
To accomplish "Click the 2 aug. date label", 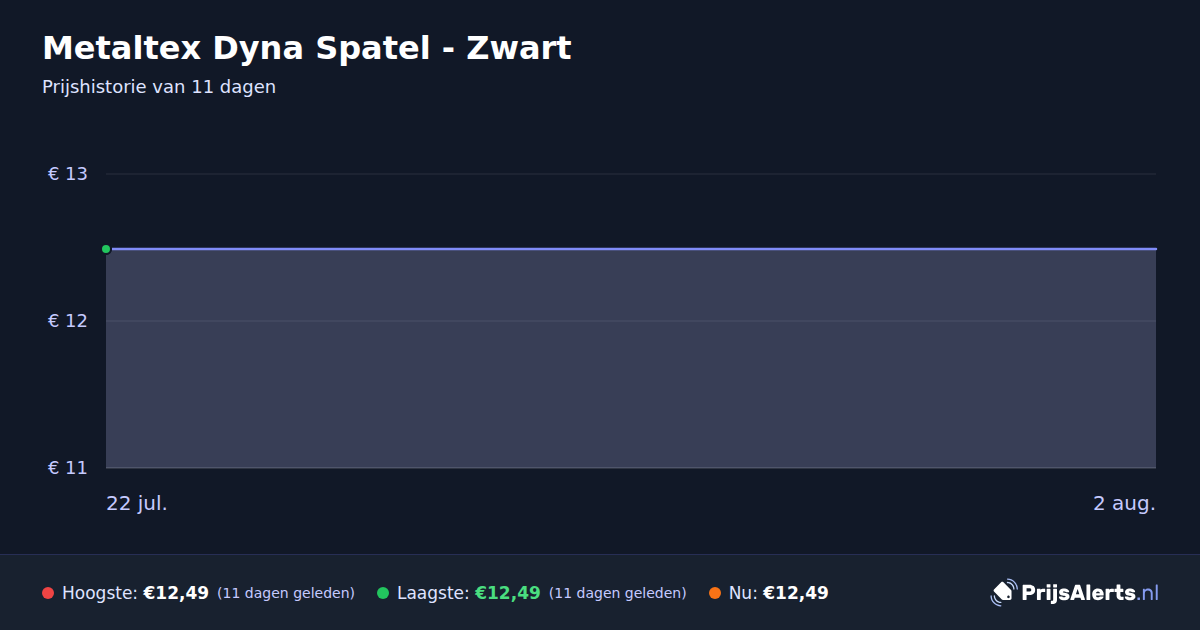I will click(x=1124, y=503).
